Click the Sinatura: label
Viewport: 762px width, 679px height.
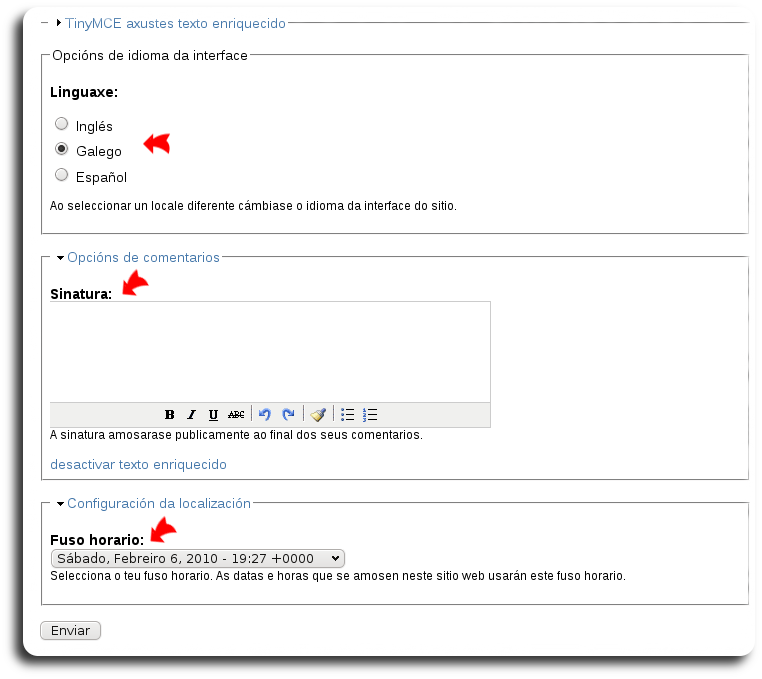point(81,294)
